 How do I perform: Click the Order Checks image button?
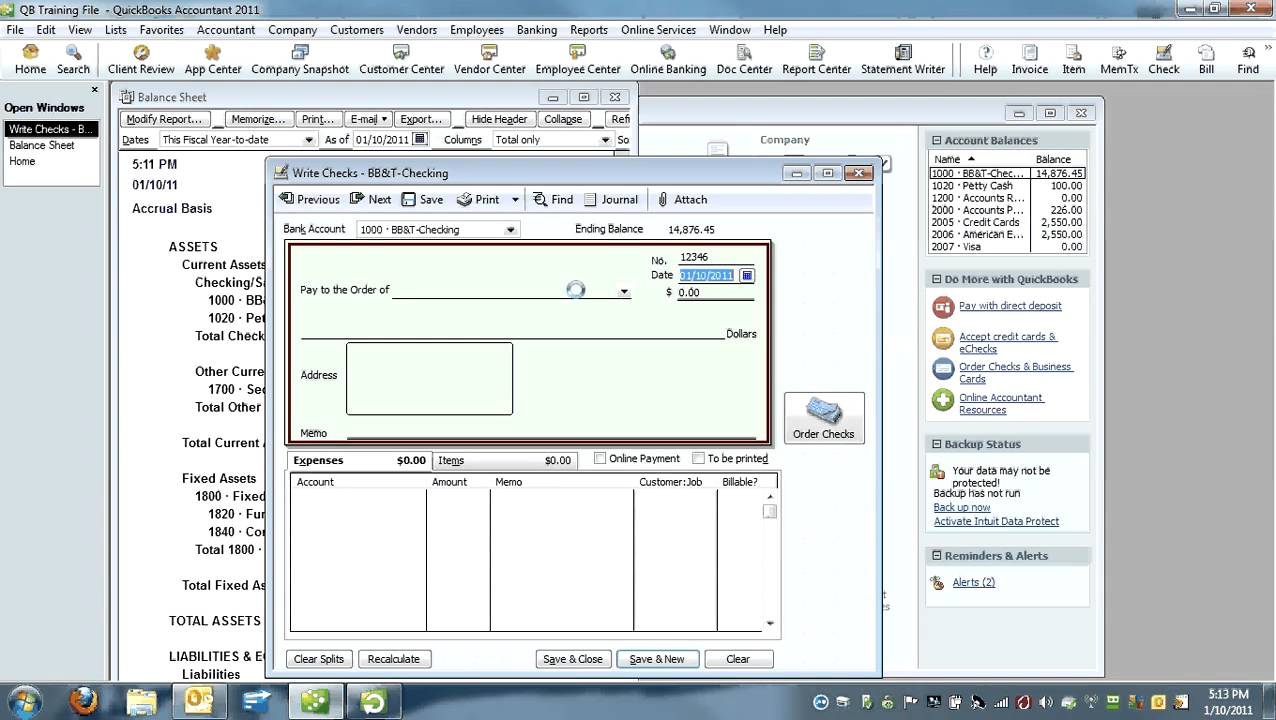[x=824, y=417]
